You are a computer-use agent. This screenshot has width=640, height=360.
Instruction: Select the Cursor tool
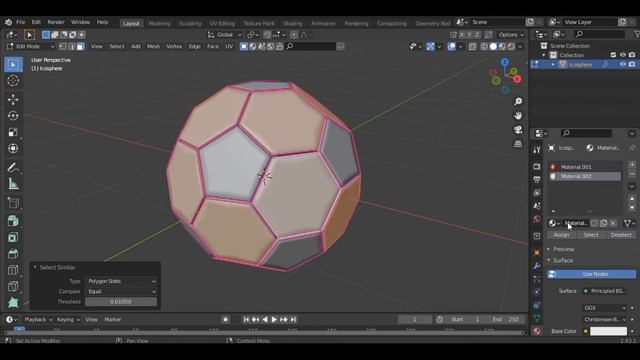[13, 81]
